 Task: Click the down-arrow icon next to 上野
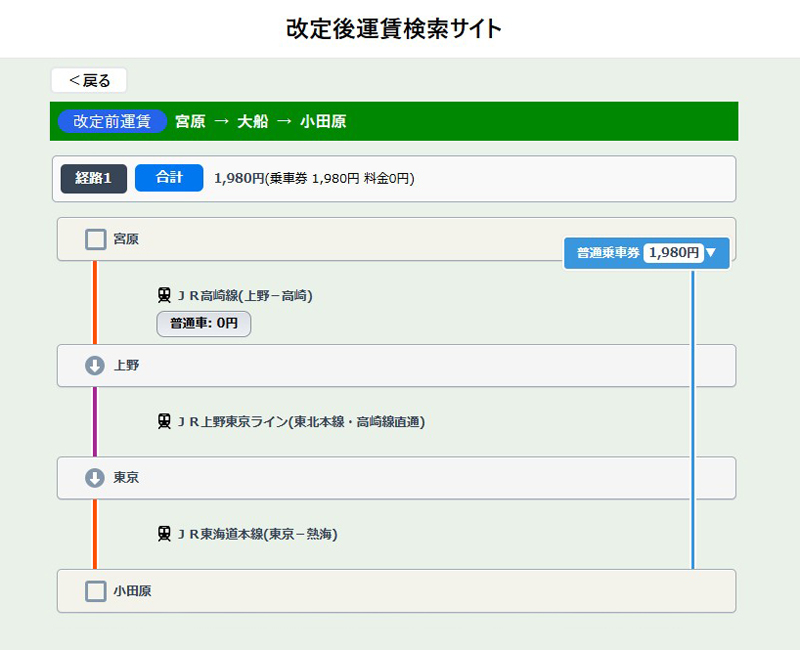(x=95, y=366)
